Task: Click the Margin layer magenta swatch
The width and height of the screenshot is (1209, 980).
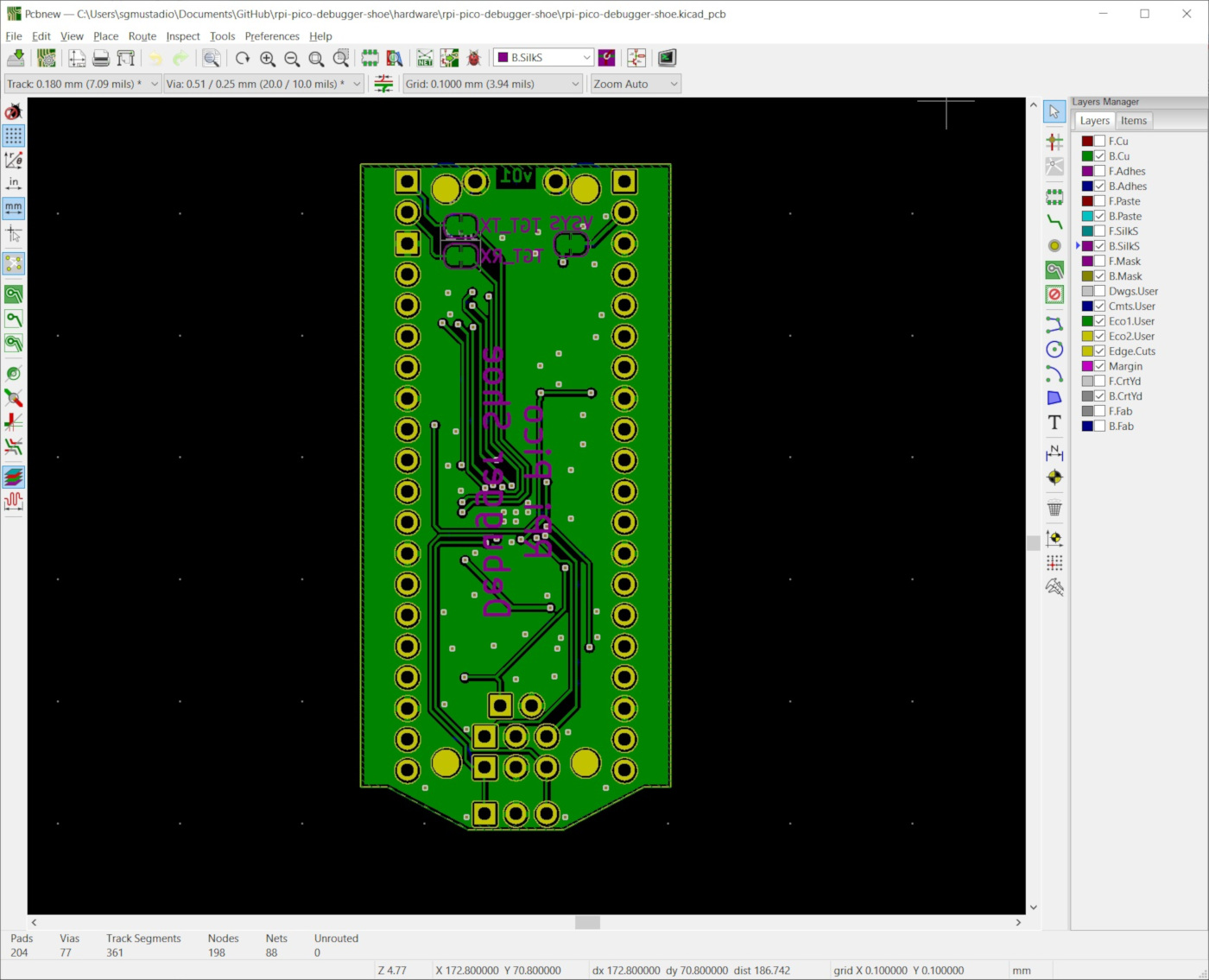Action: coord(1087,366)
